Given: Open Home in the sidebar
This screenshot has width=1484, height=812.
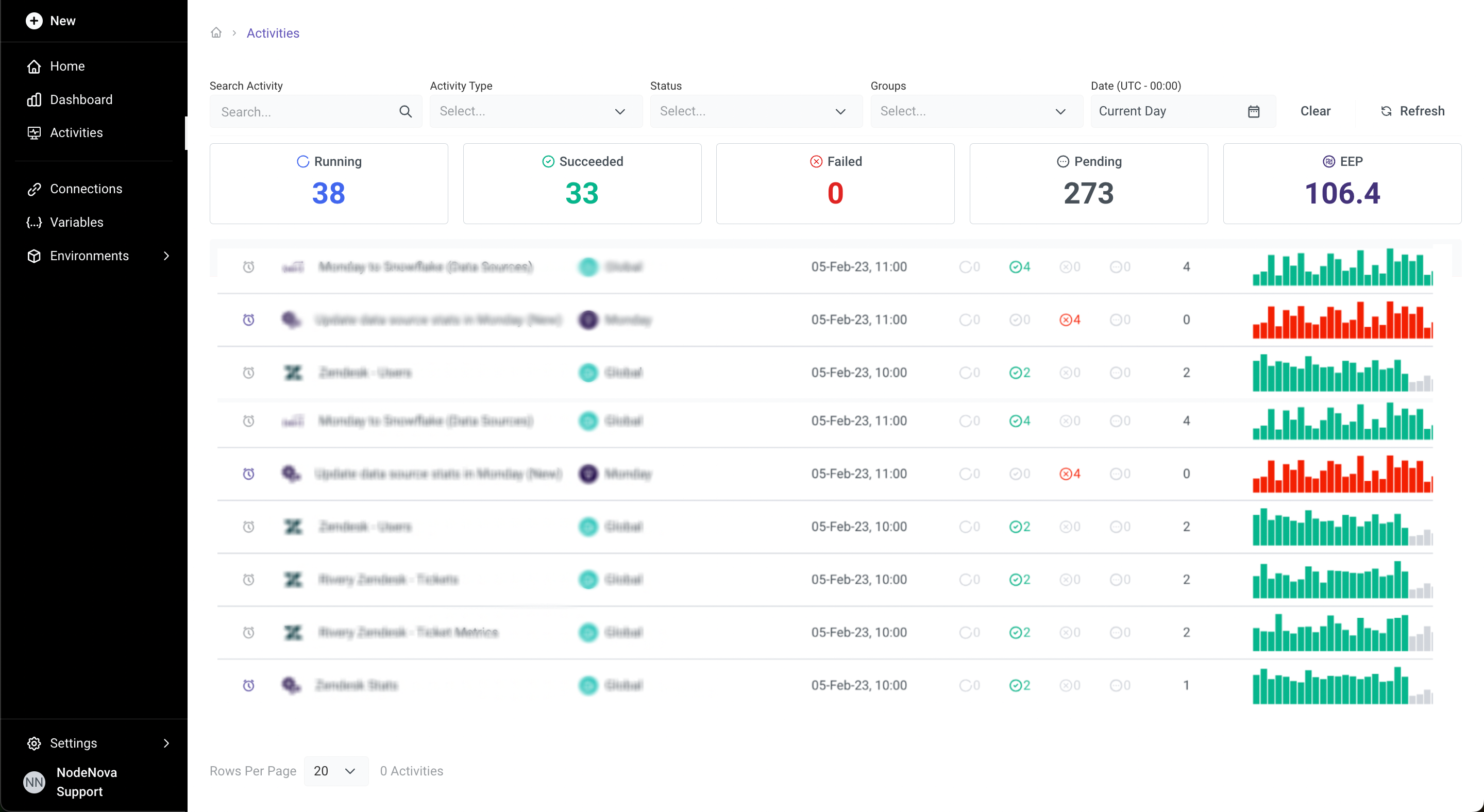Looking at the screenshot, I should coord(67,66).
